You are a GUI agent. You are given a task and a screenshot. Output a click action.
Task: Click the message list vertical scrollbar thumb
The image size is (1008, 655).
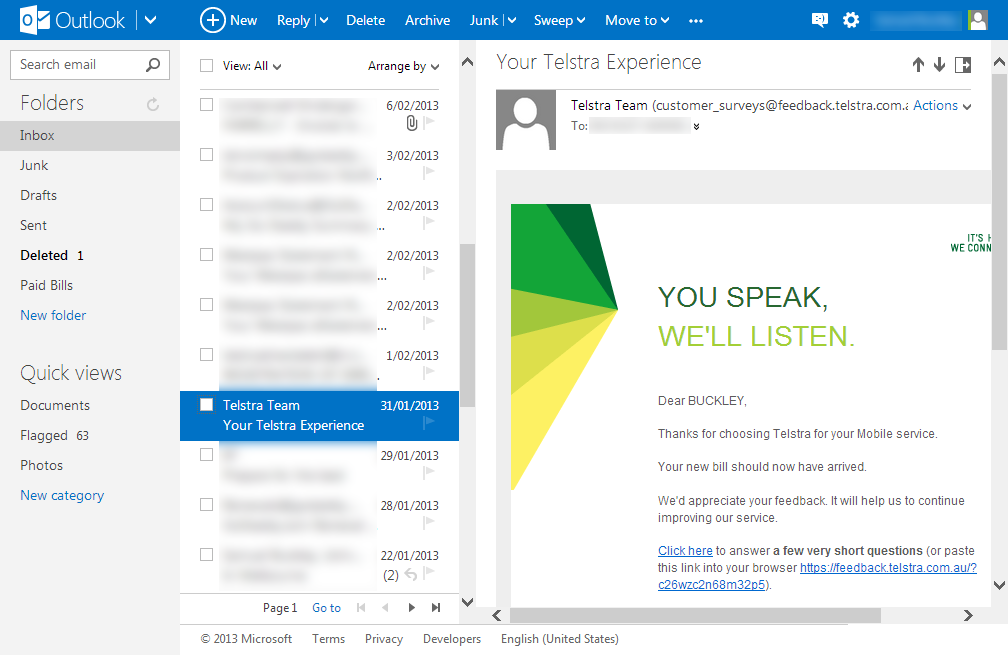click(x=467, y=325)
